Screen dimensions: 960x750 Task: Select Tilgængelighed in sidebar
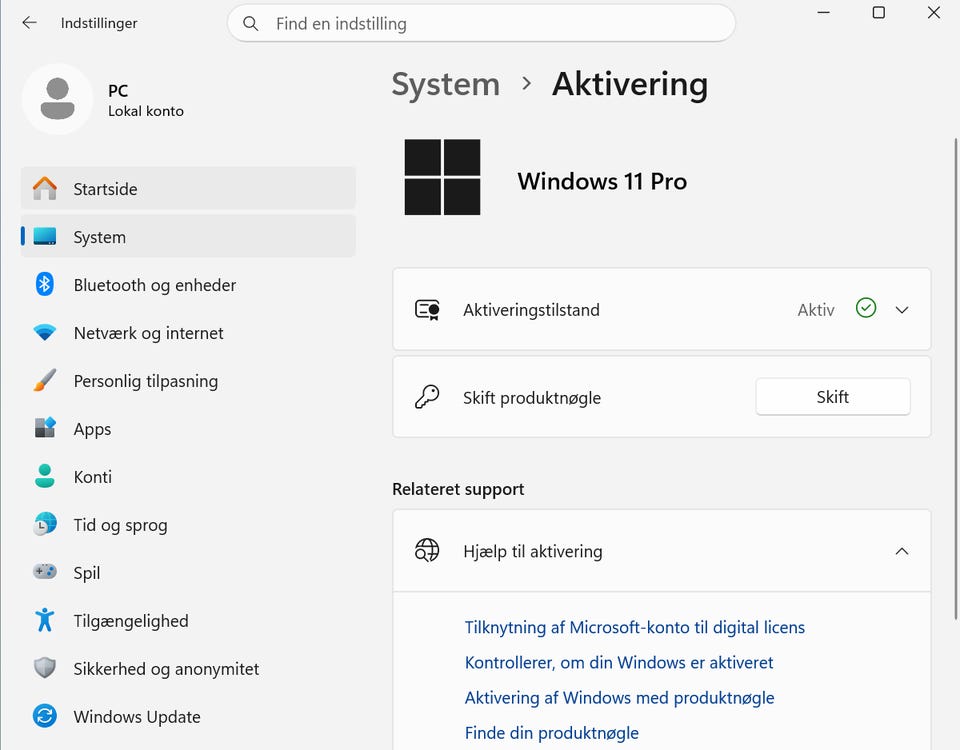188,620
